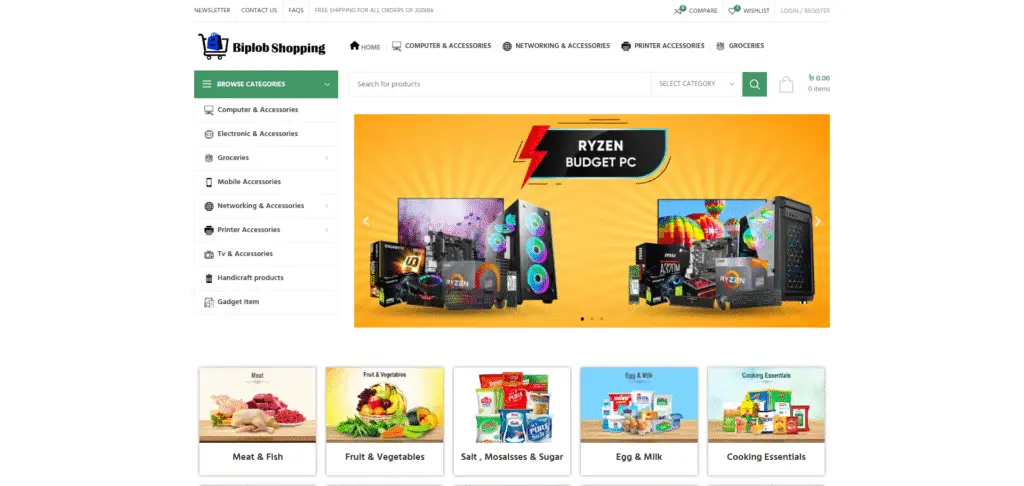Screen dimensions: 1024x486
Task: Click the Tv & Accessories sidebar icon
Action: coord(209,254)
